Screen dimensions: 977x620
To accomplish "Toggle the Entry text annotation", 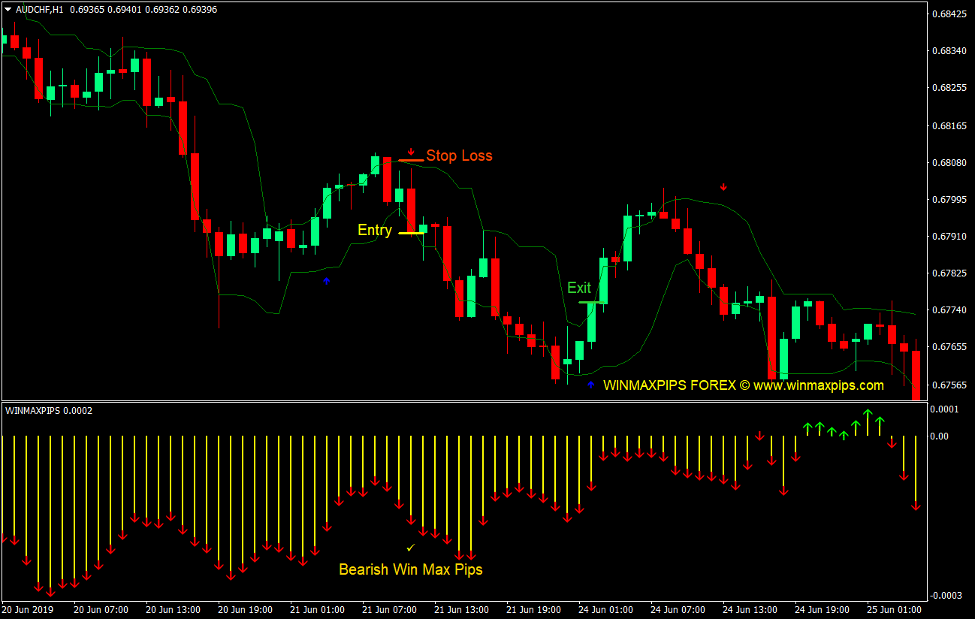I will coord(374,230).
